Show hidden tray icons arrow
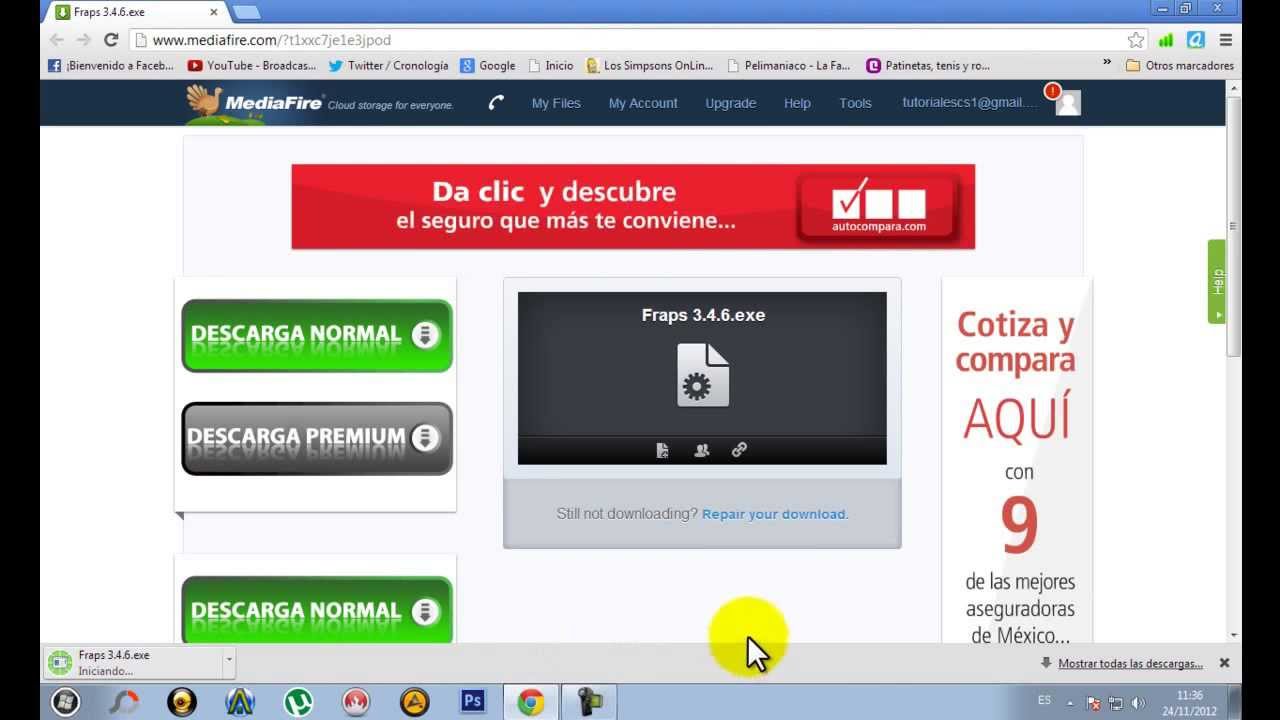The width and height of the screenshot is (1280, 720). tap(1070, 703)
